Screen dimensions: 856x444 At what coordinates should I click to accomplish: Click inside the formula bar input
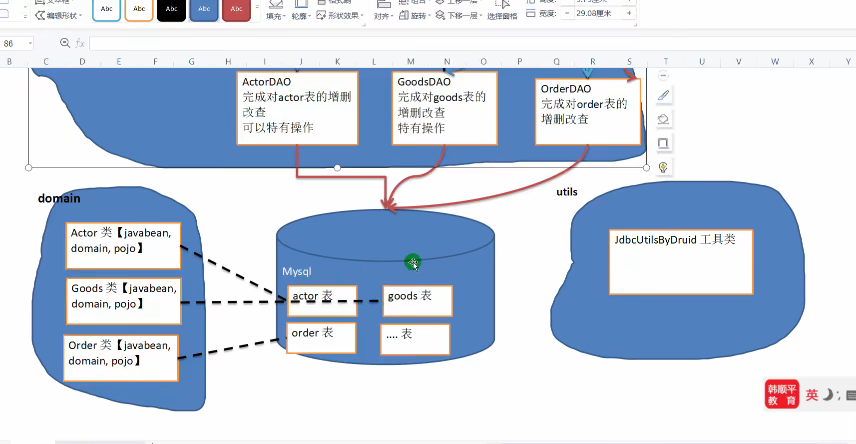point(472,43)
